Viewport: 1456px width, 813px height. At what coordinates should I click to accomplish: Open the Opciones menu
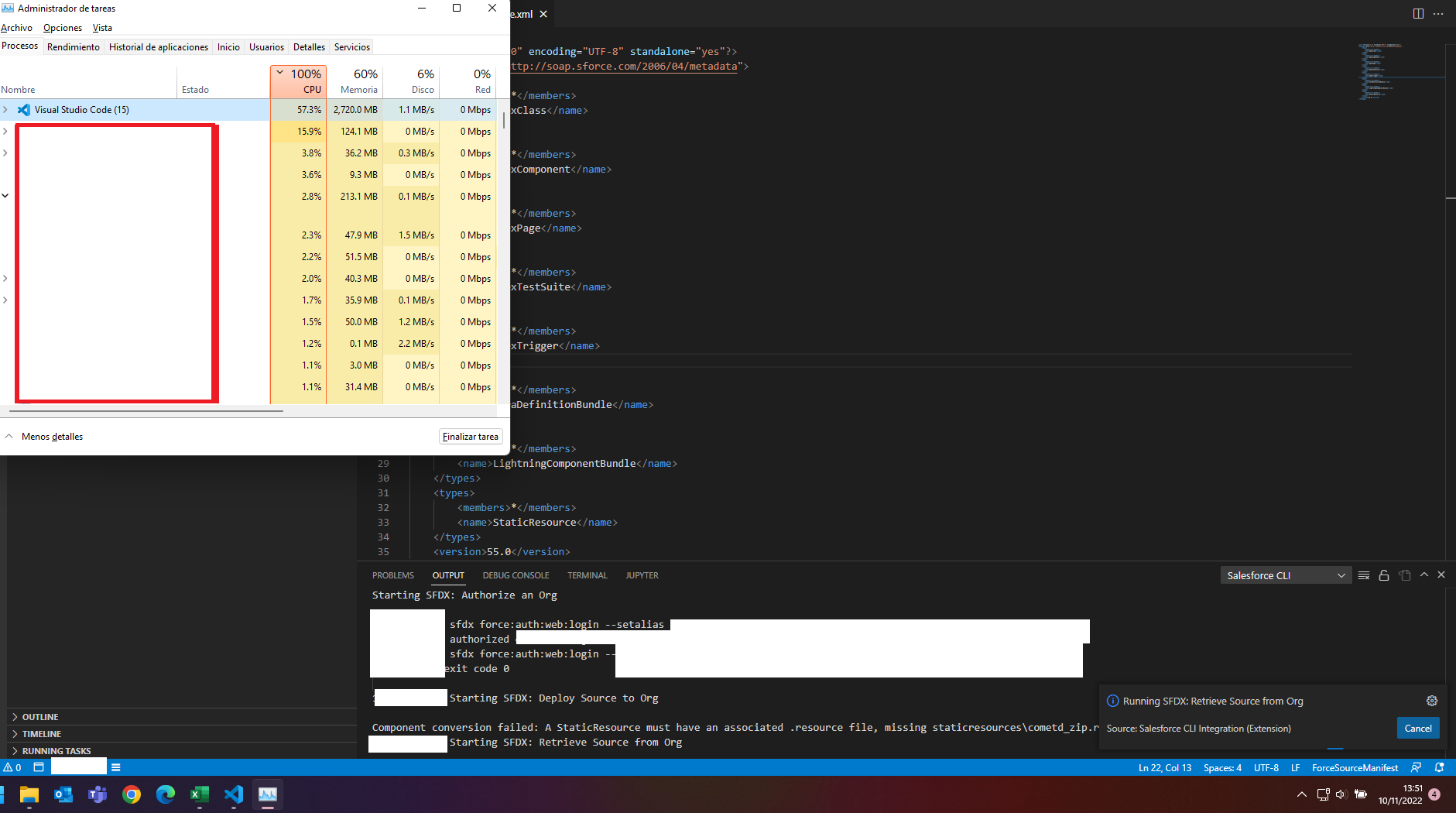pyautogui.click(x=62, y=27)
